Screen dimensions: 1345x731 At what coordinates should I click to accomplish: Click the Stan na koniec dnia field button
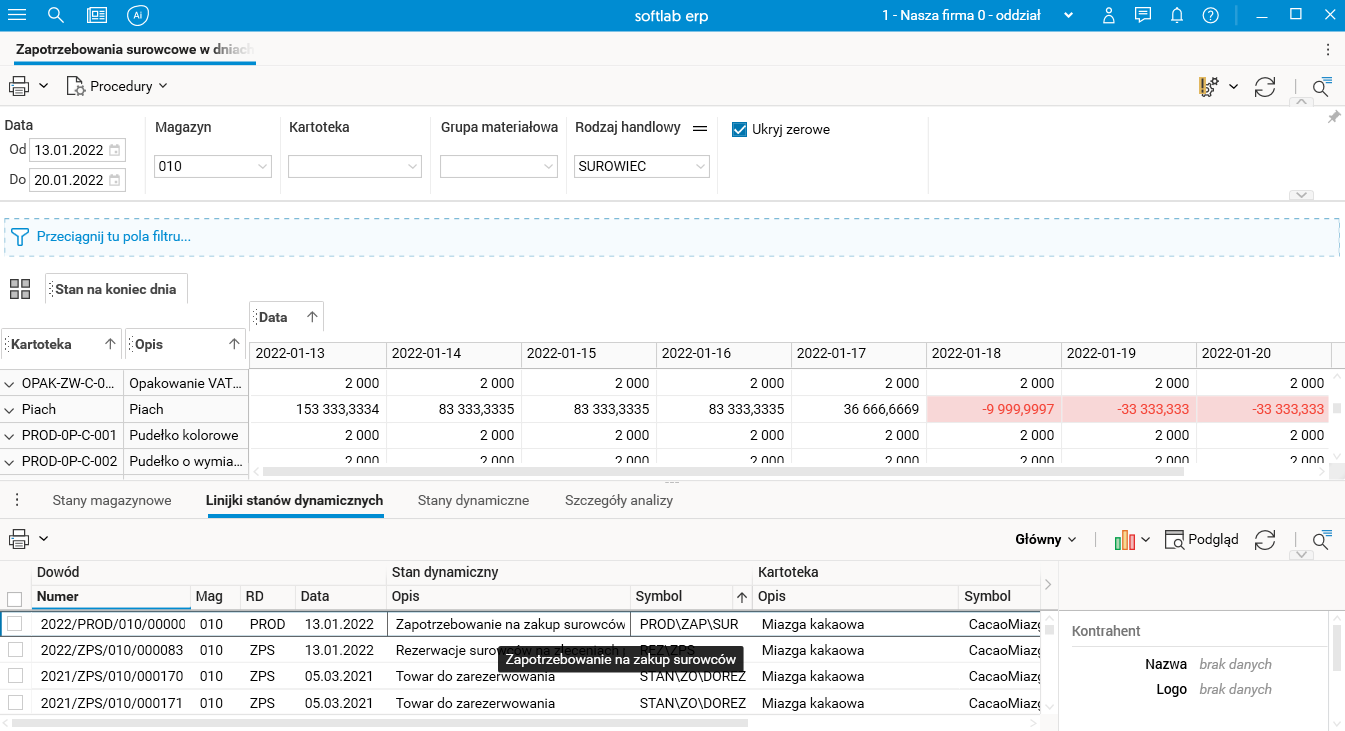click(x=116, y=289)
